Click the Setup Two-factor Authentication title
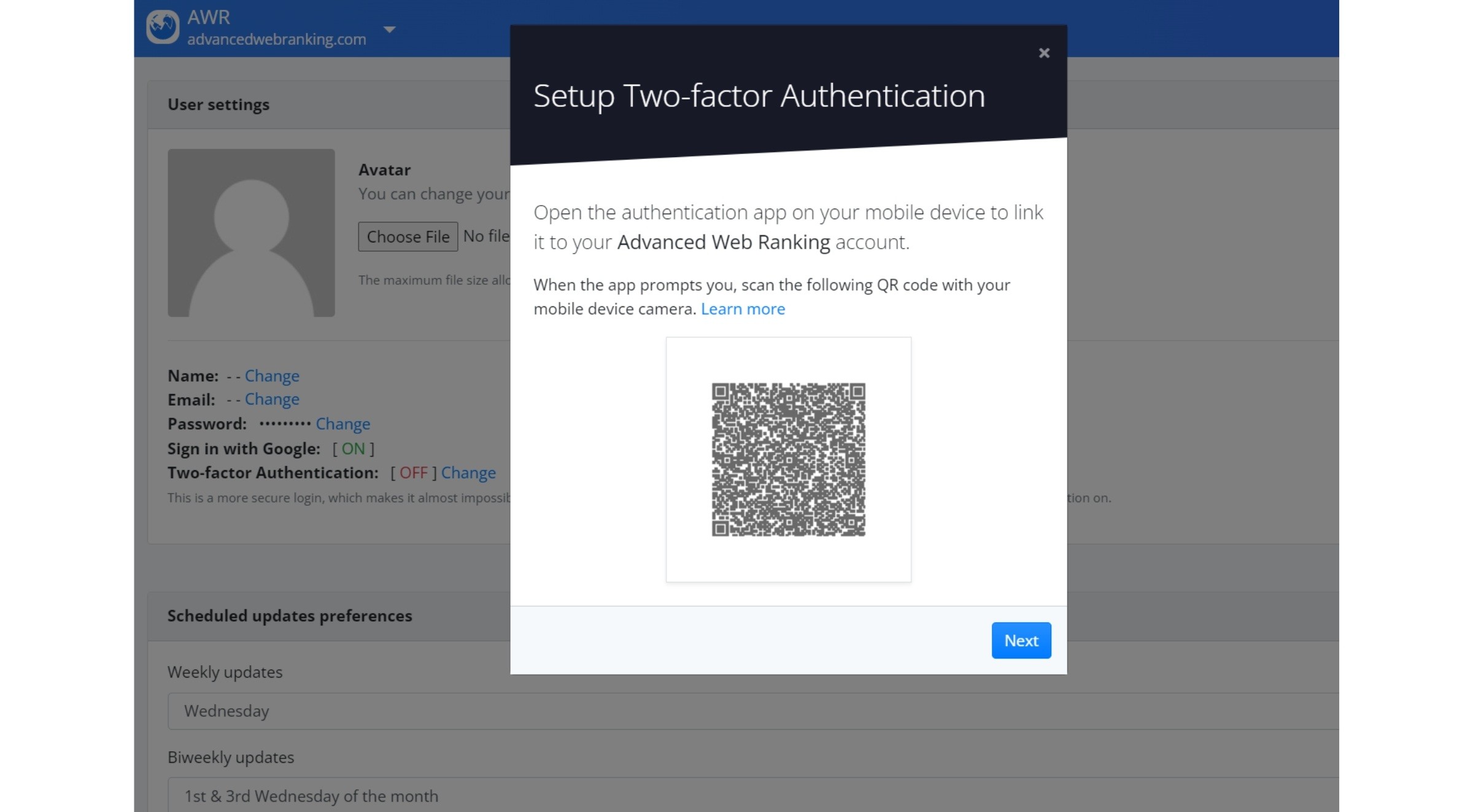Image resolution: width=1473 pixels, height=812 pixels. [759, 96]
